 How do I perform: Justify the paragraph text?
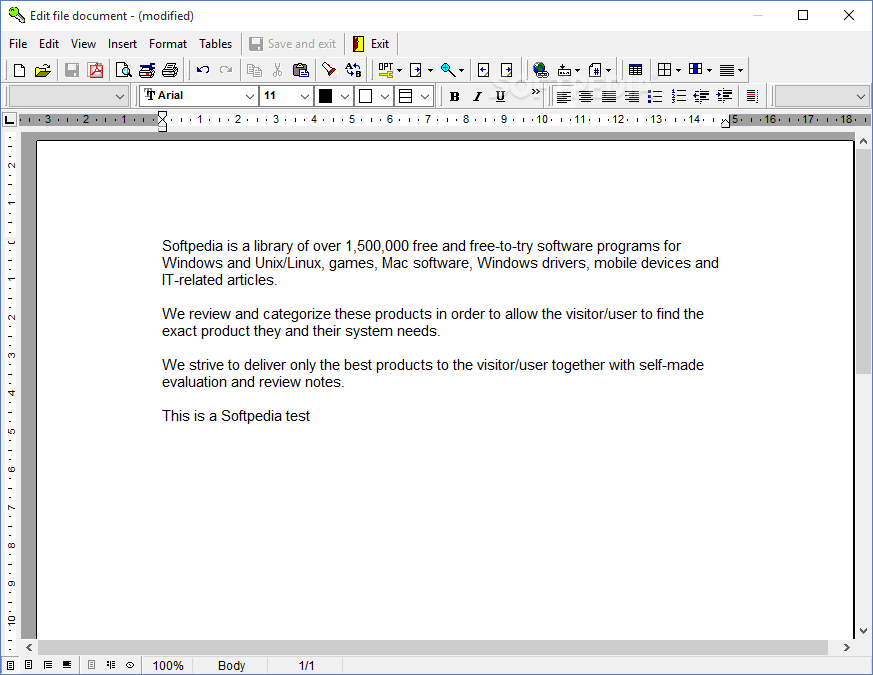click(609, 96)
